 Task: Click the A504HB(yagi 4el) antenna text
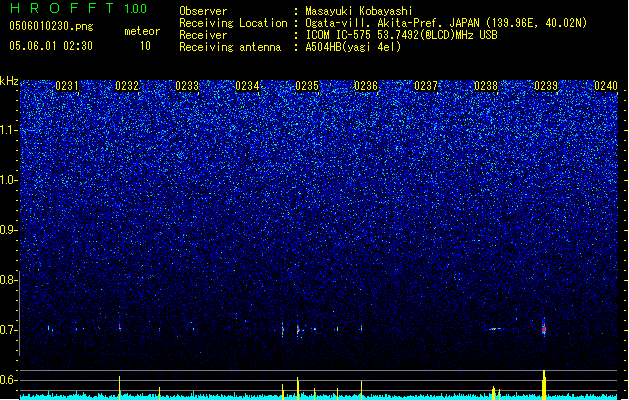tap(353, 47)
